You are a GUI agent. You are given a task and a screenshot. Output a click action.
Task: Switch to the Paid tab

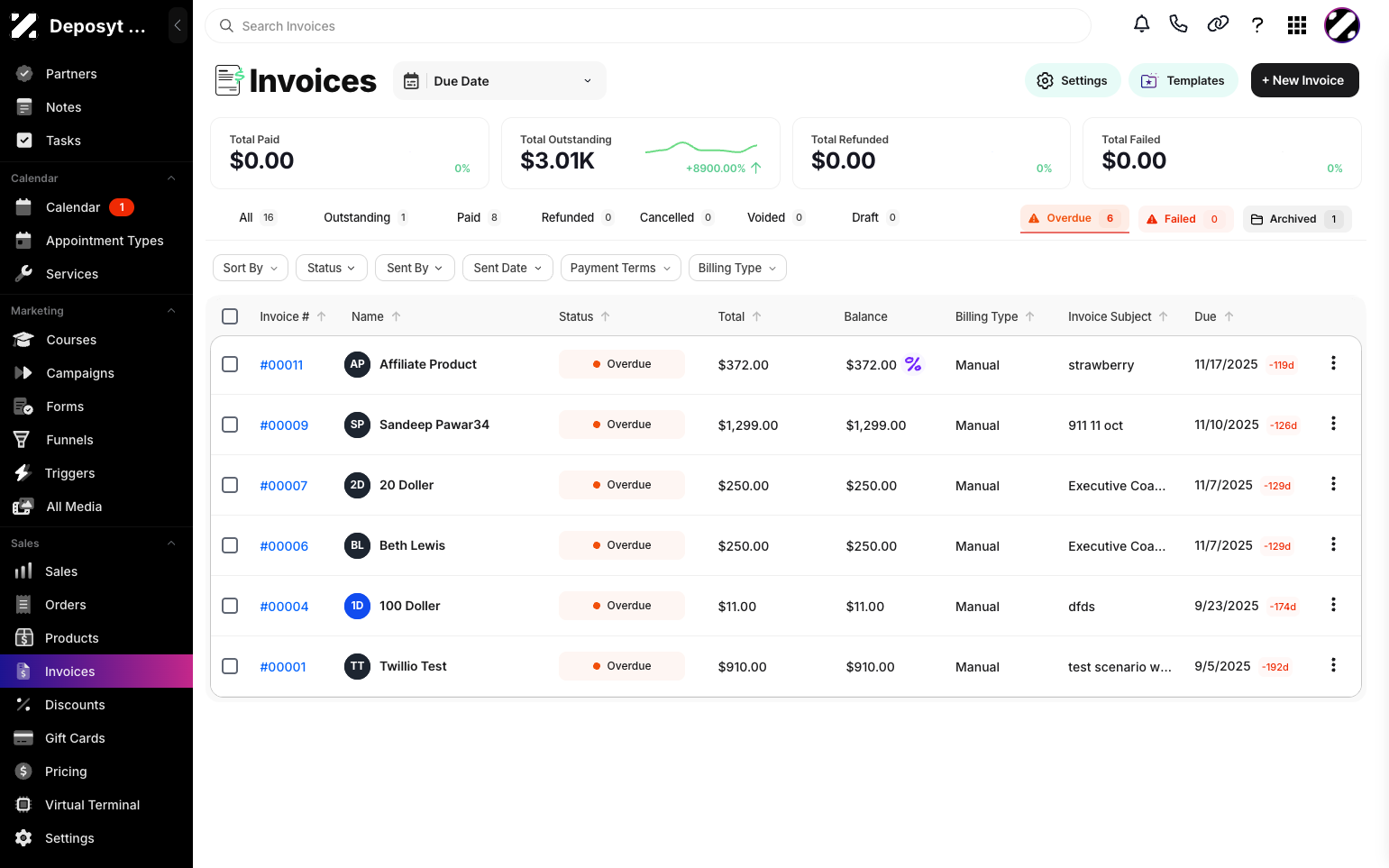[479, 217]
